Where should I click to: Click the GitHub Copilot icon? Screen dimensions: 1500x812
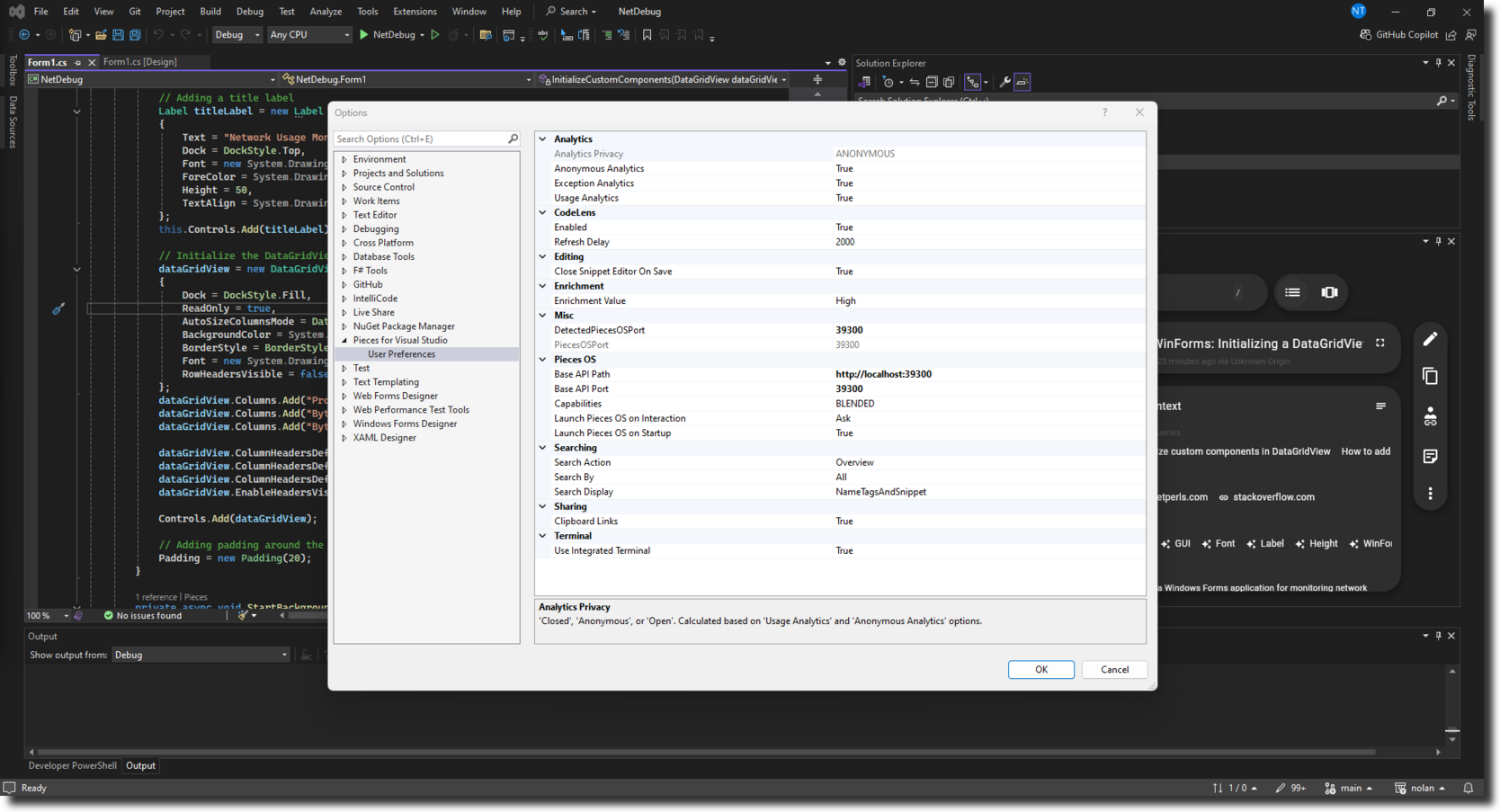pyautogui.click(x=1365, y=35)
